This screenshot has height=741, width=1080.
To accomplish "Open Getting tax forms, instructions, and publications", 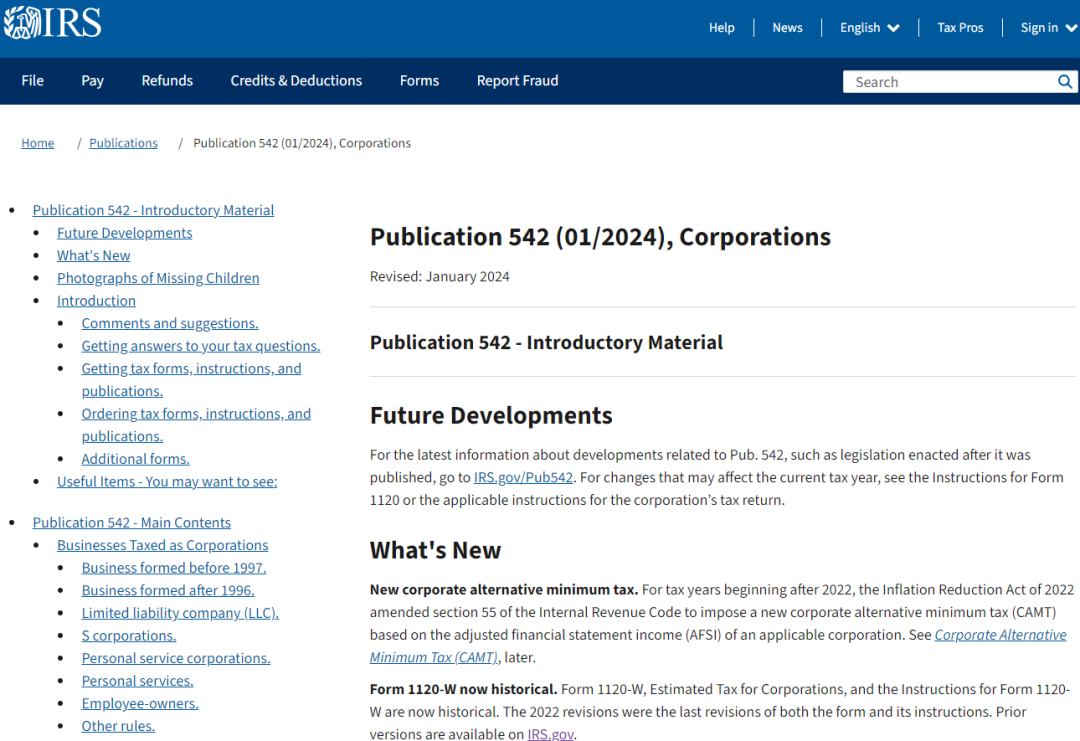I will (191, 379).
